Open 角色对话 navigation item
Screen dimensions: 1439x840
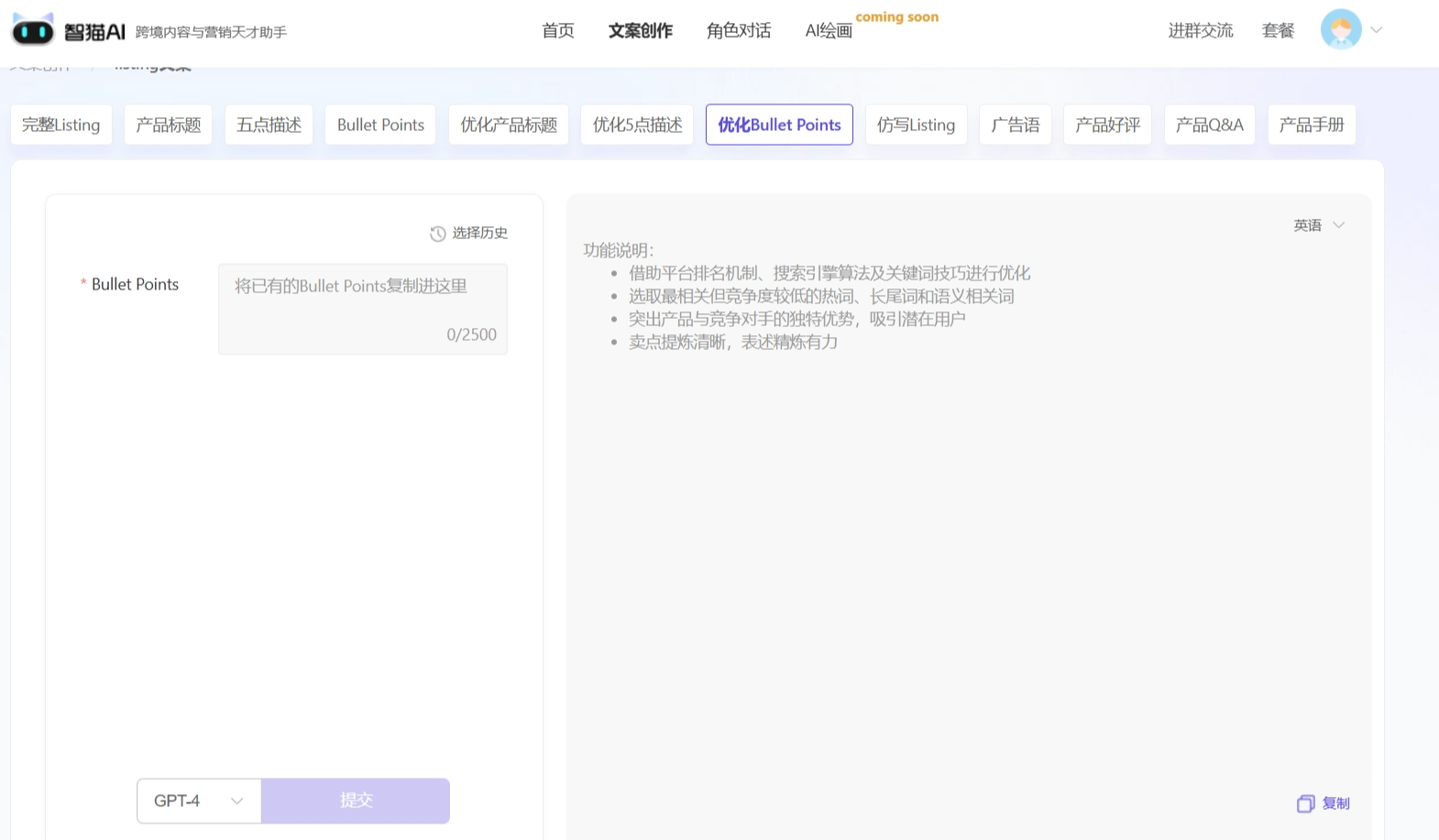point(739,30)
